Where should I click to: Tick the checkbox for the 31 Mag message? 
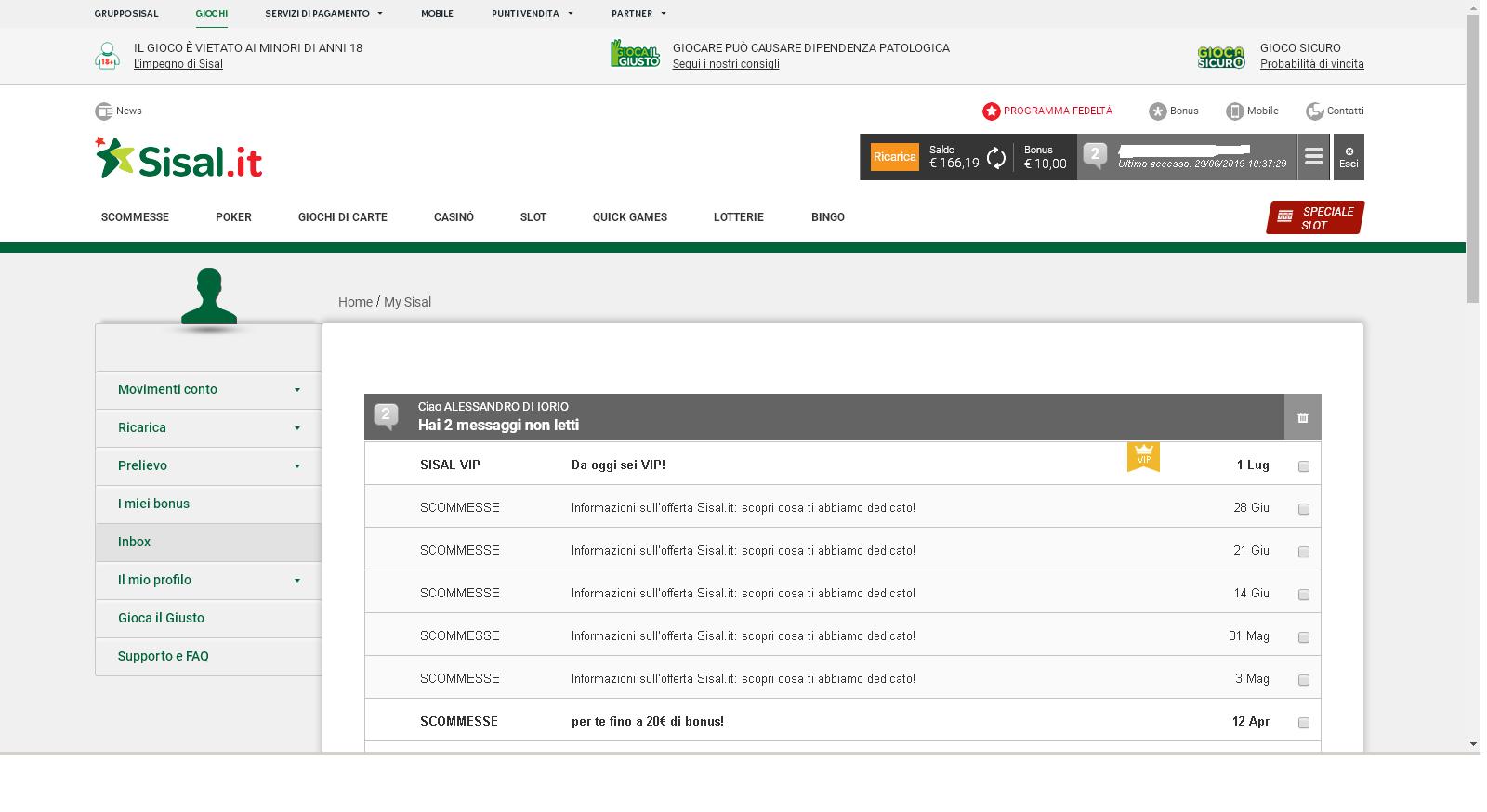coord(1304,637)
